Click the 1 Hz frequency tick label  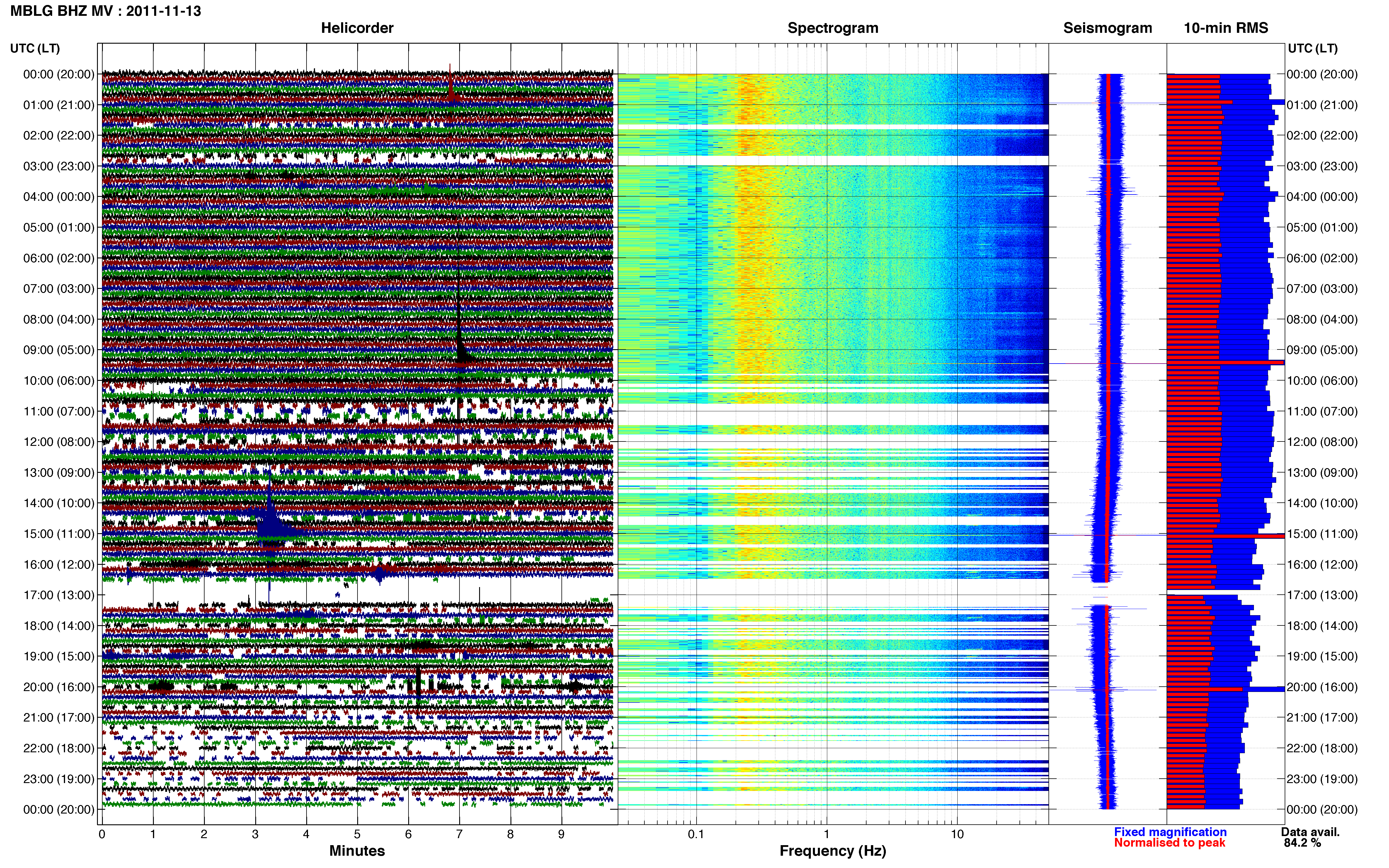826,834
